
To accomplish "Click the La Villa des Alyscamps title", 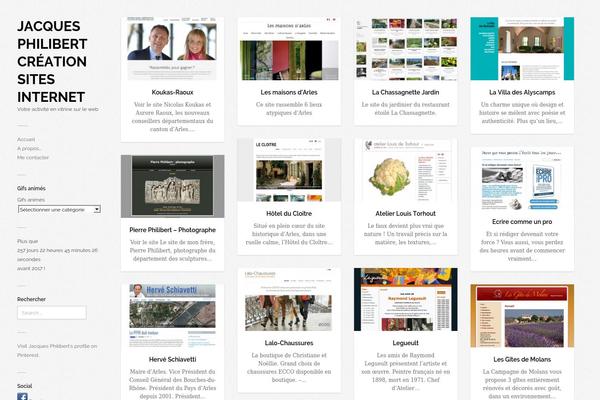I will pos(522,92).
